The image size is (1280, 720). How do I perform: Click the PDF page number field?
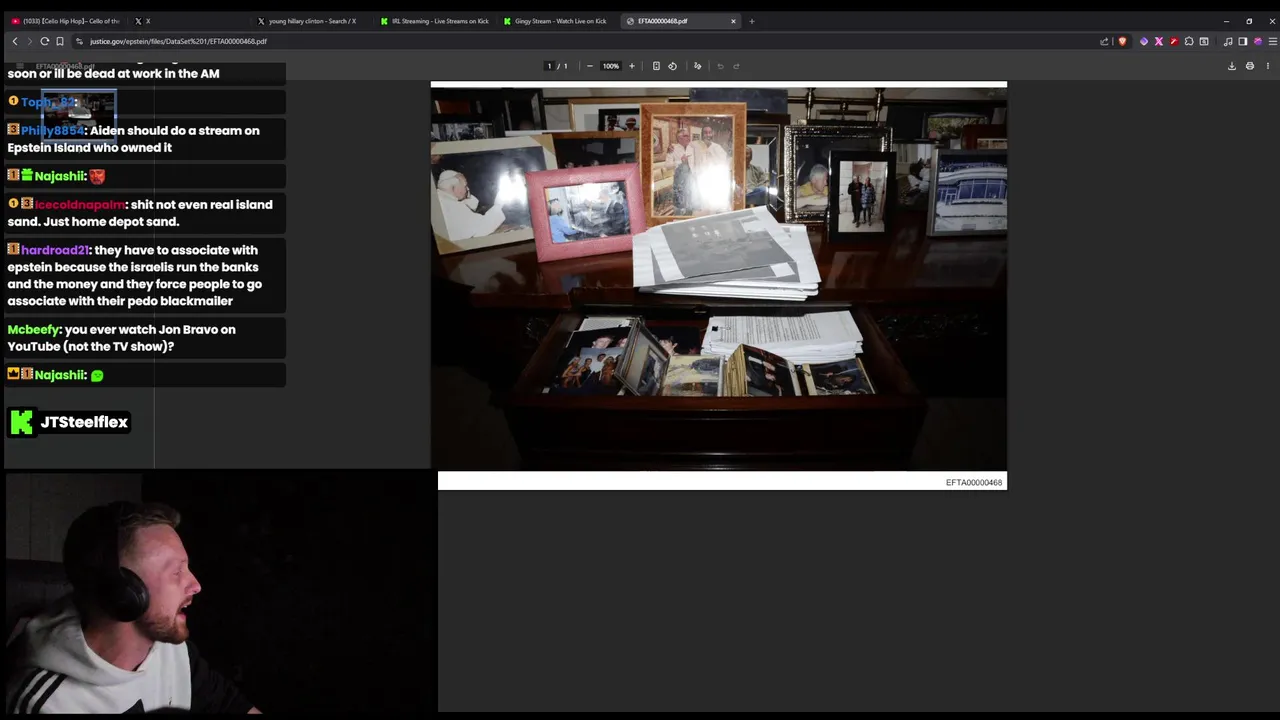coord(549,66)
